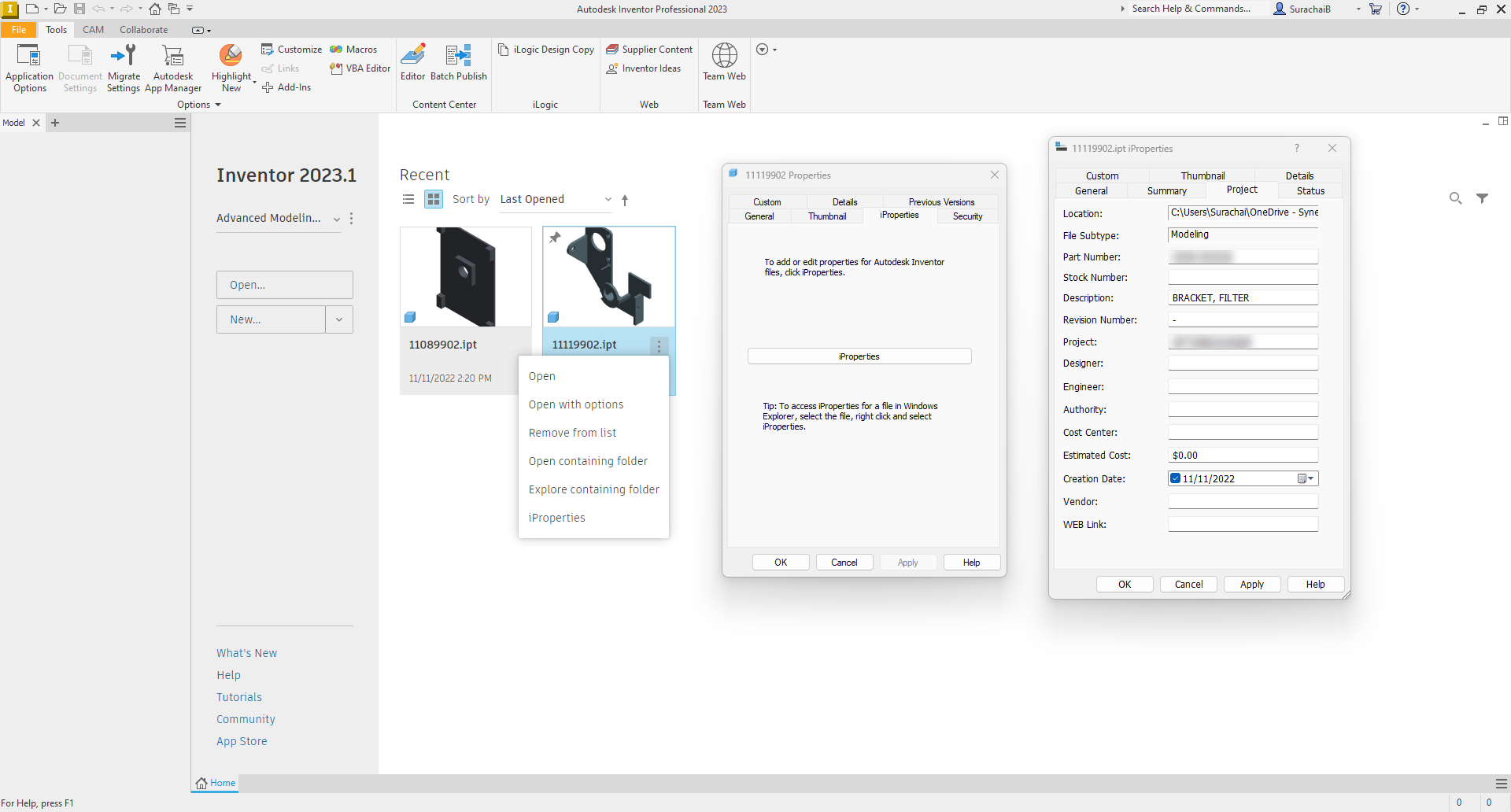This screenshot has height=812, width=1511.
Task: Switch to the Summary tab
Action: tap(1166, 191)
